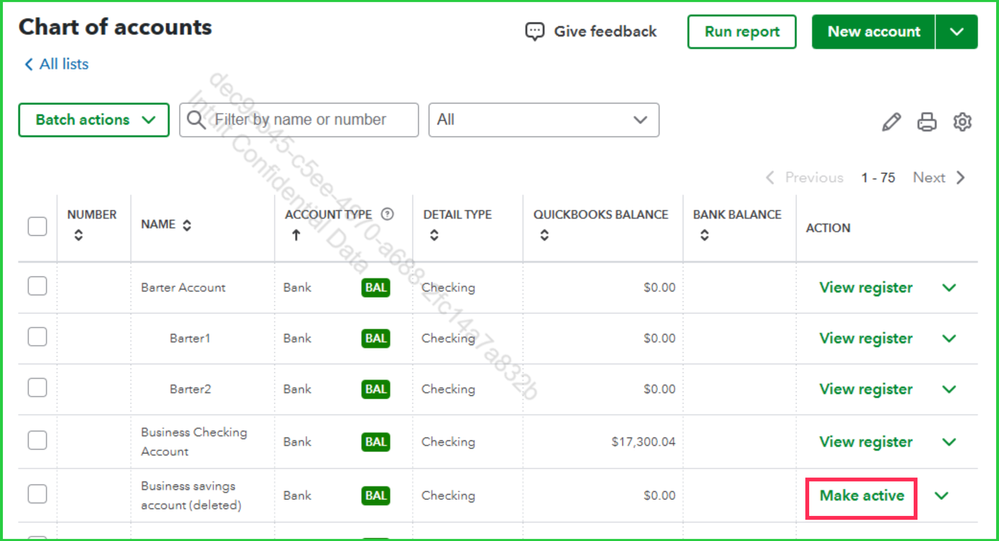The image size is (999, 541).
Task: Click the BAL badge for Barter Account
Action: click(x=376, y=288)
